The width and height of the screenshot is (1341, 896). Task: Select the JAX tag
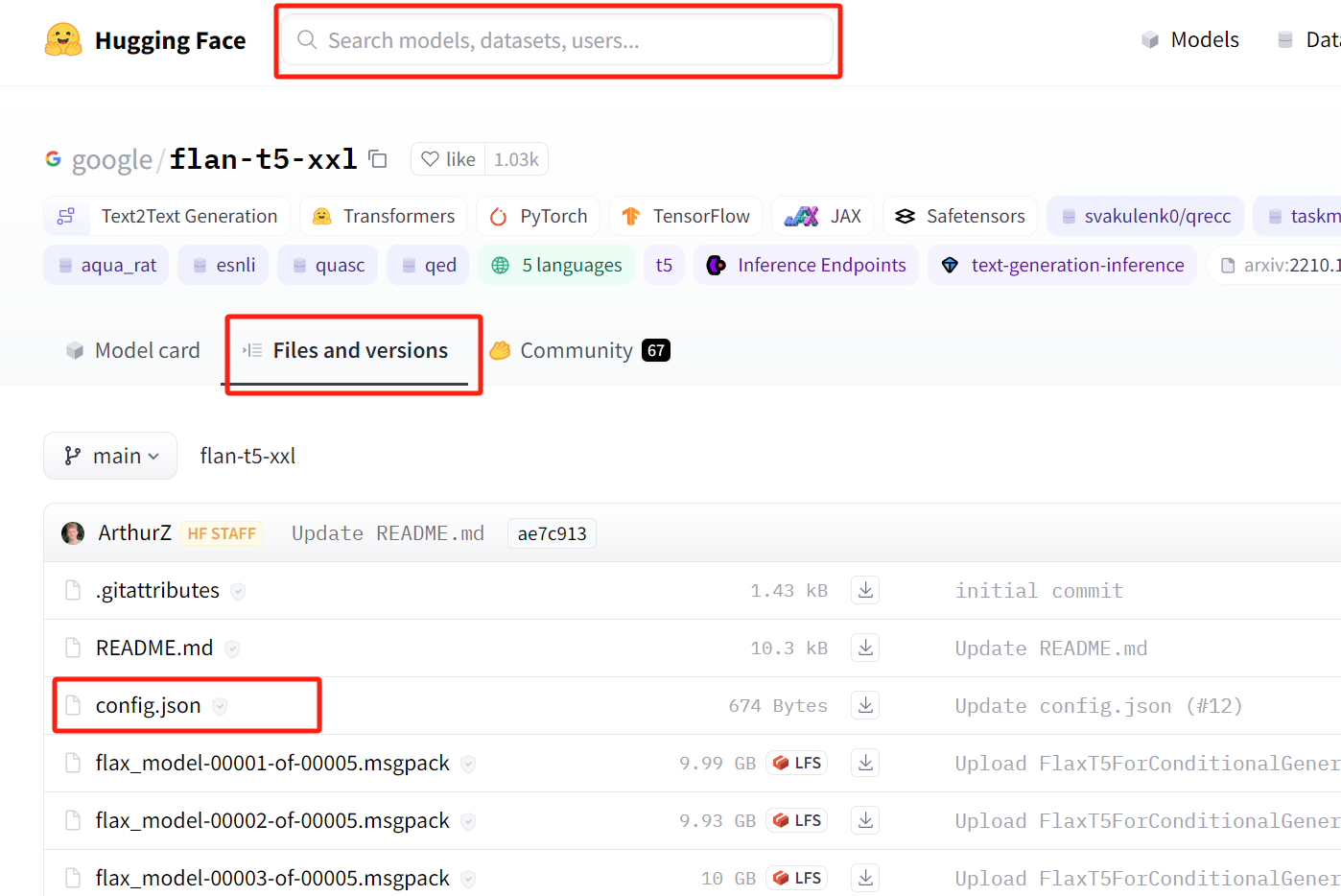(823, 217)
